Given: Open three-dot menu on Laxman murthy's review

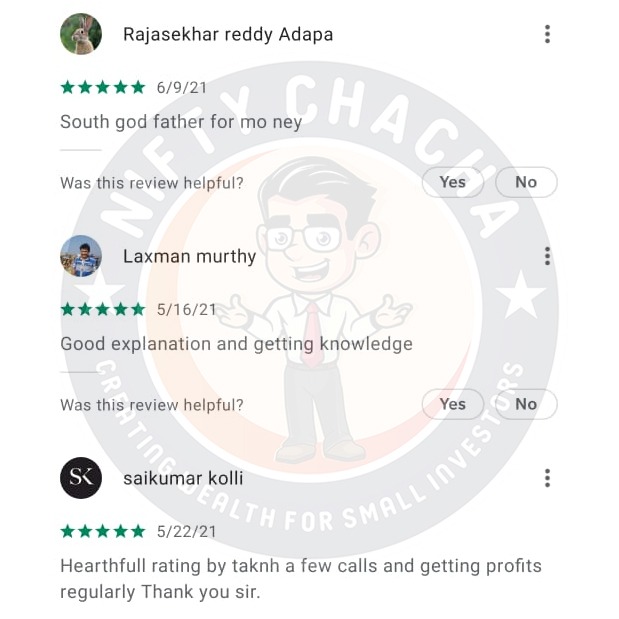Looking at the screenshot, I should pyautogui.click(x=547, y=256).
